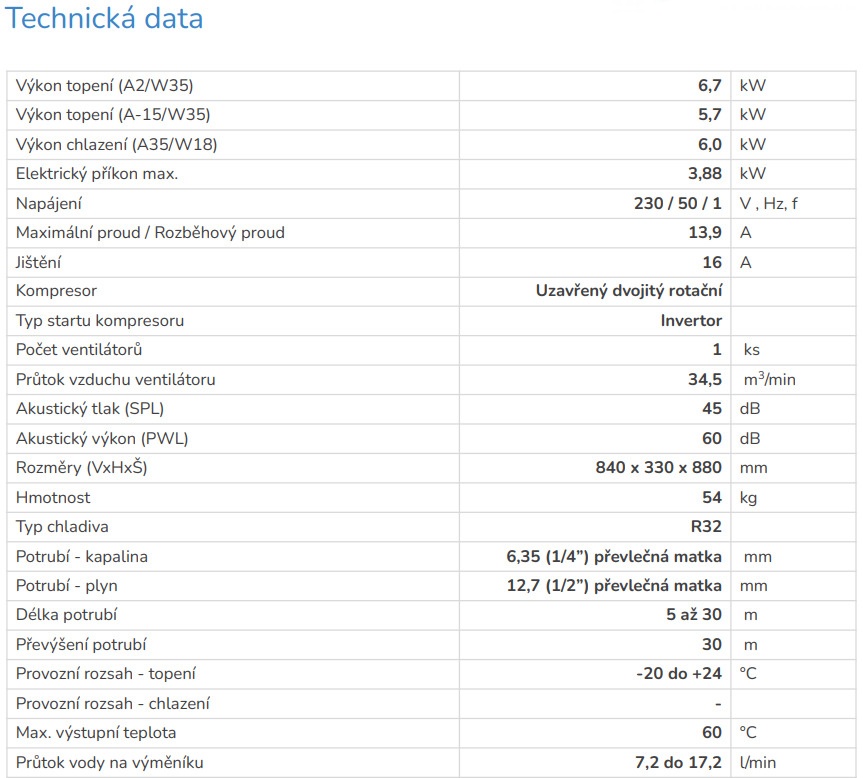Viewport: 863px width, 778px height.
Task: Click the "840 x 330 x 880" dimensions value
Action: (x=658, y=468)
